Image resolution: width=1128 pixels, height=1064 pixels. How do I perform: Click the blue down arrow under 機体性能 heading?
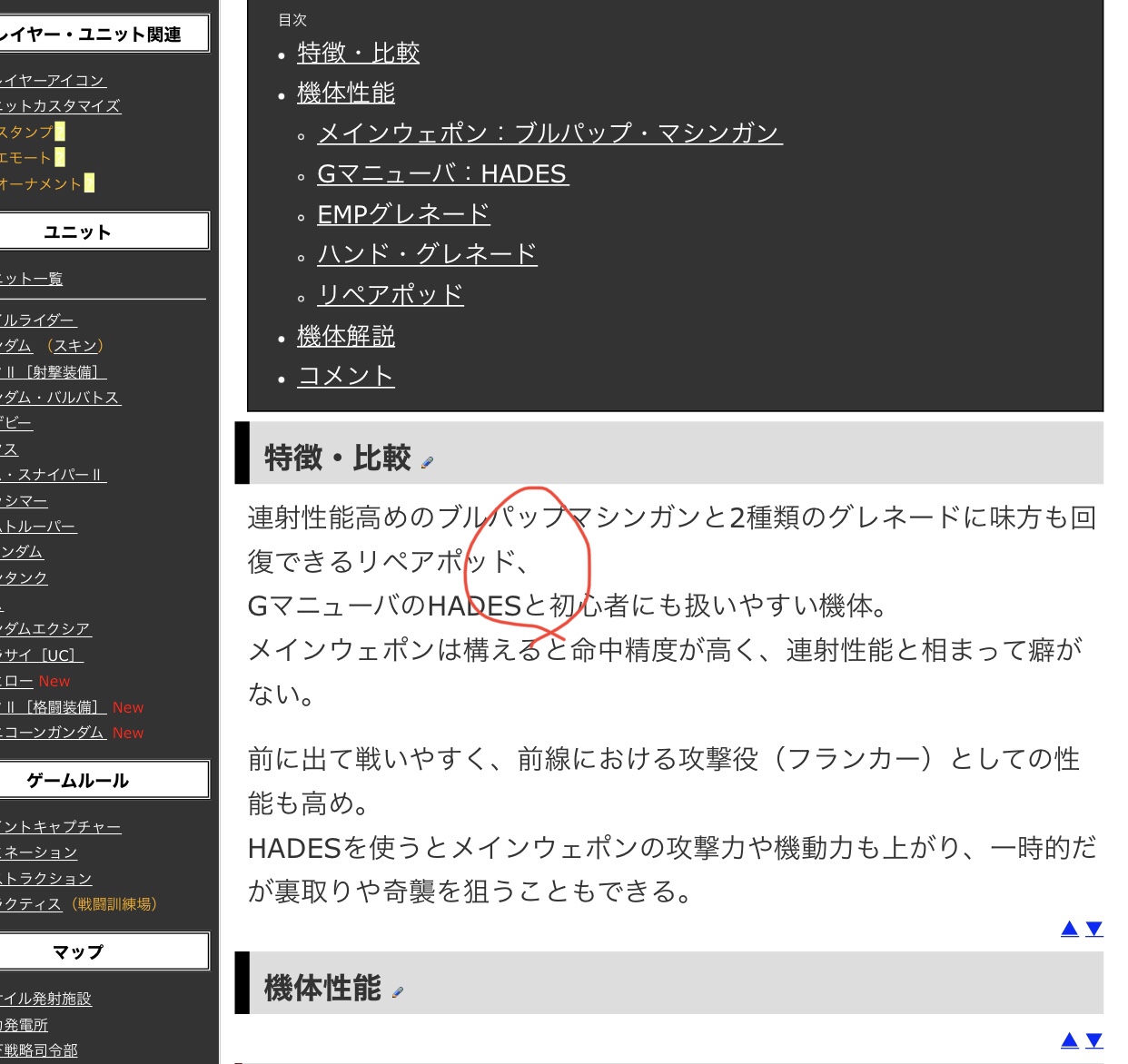1094,1040
